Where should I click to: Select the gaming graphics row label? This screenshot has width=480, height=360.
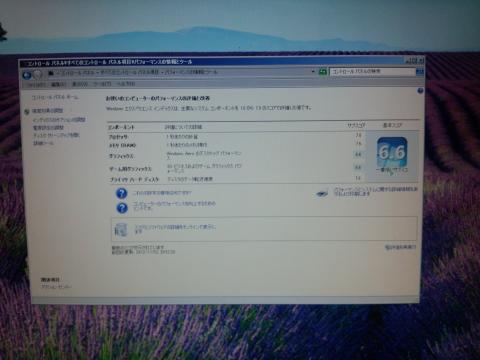tap(130, 169)
